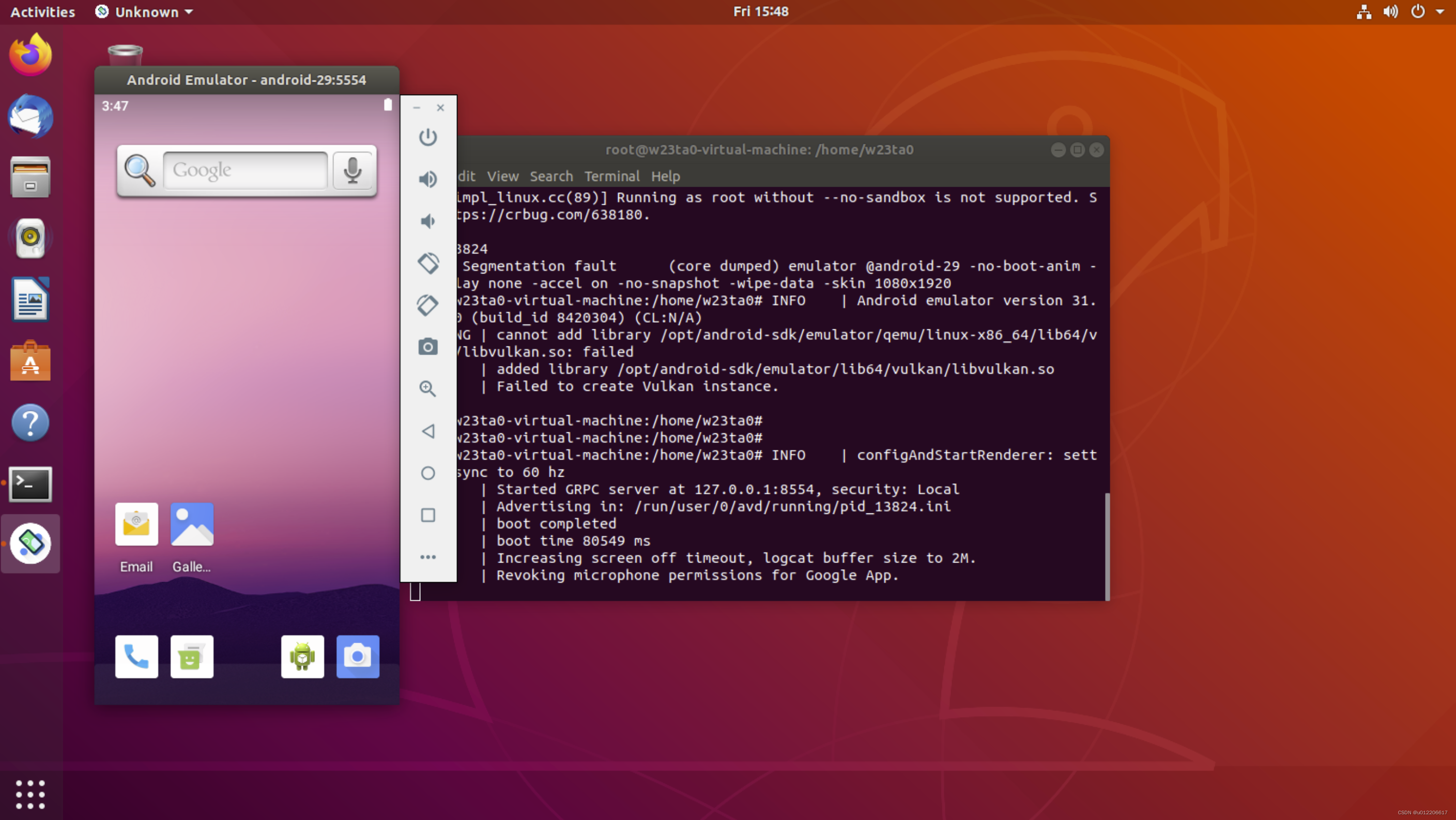Viewport: 1456px width, 820px height.
Task: Click the 3:47 clock in Android status bar
Action: pos(115,106)
